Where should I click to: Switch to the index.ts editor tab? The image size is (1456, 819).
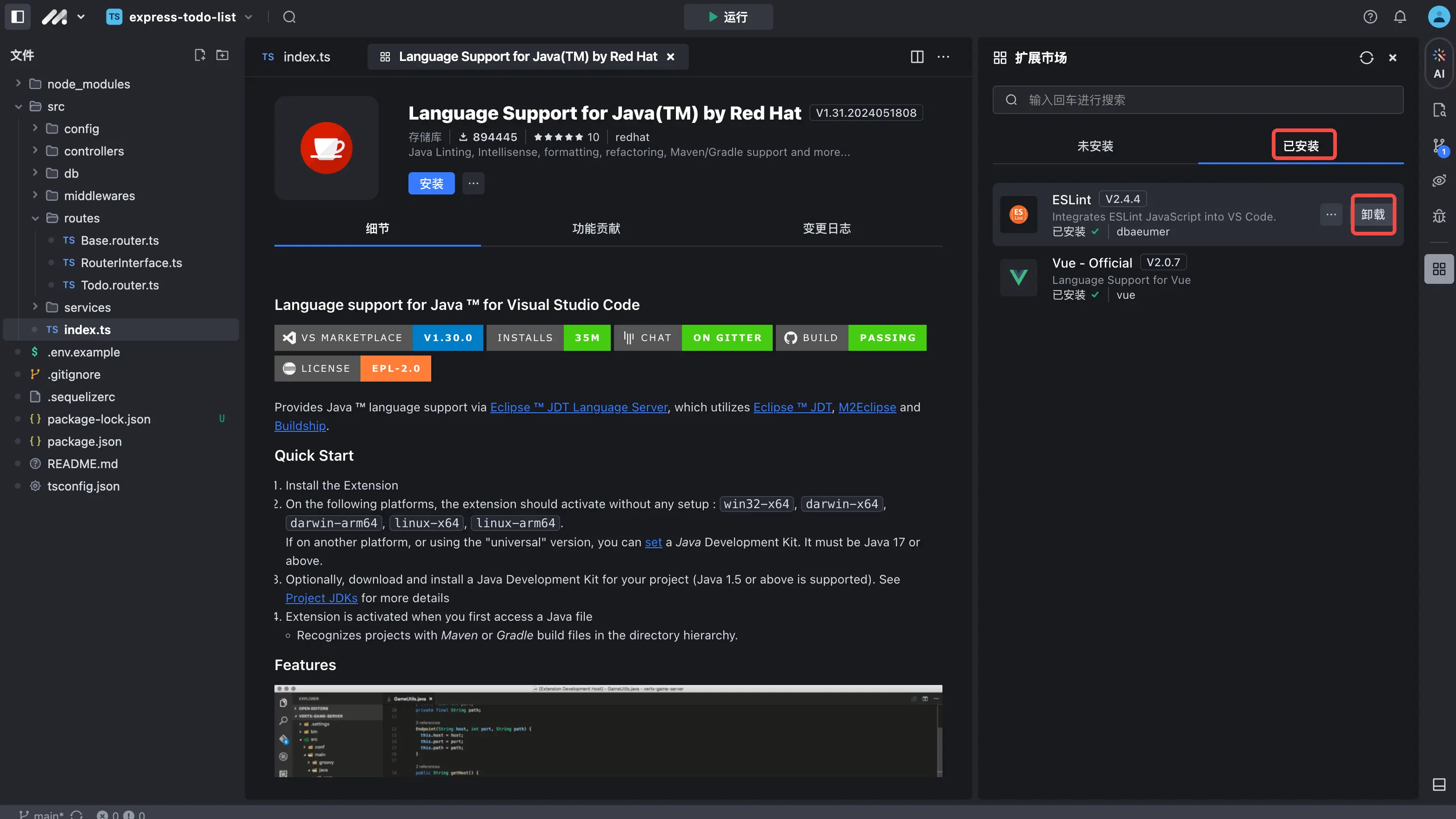tap(296, 57)
